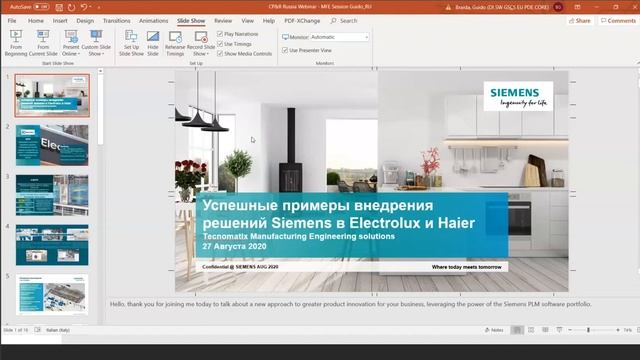640x360 pixels.
Task: Switch to Normal view icon
Action: [x=517, y=330]
